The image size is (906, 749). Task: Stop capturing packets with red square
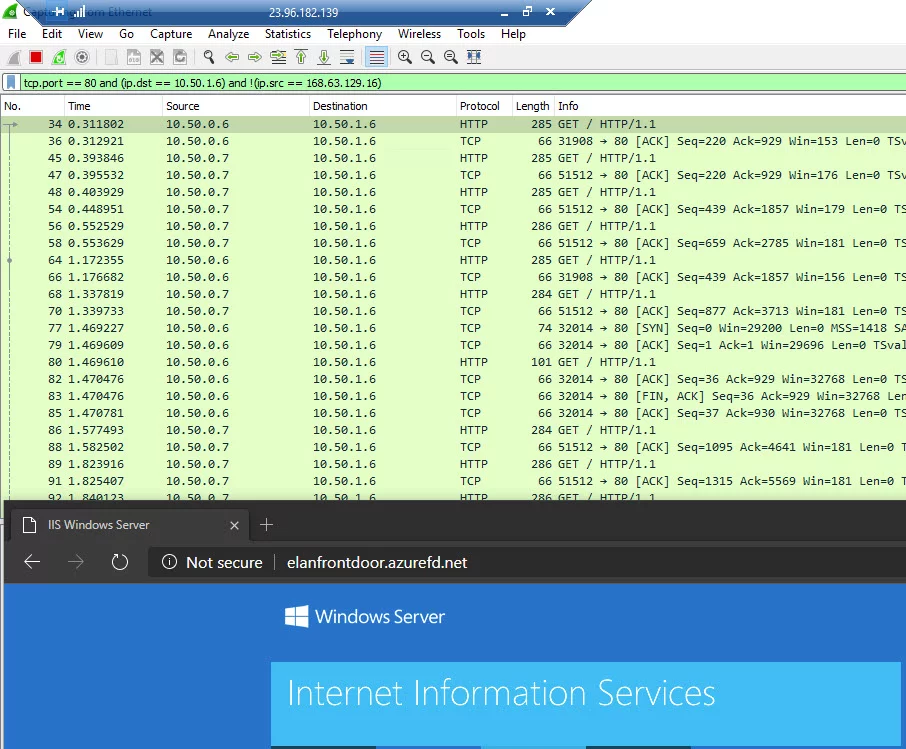[x=36, y=57]
